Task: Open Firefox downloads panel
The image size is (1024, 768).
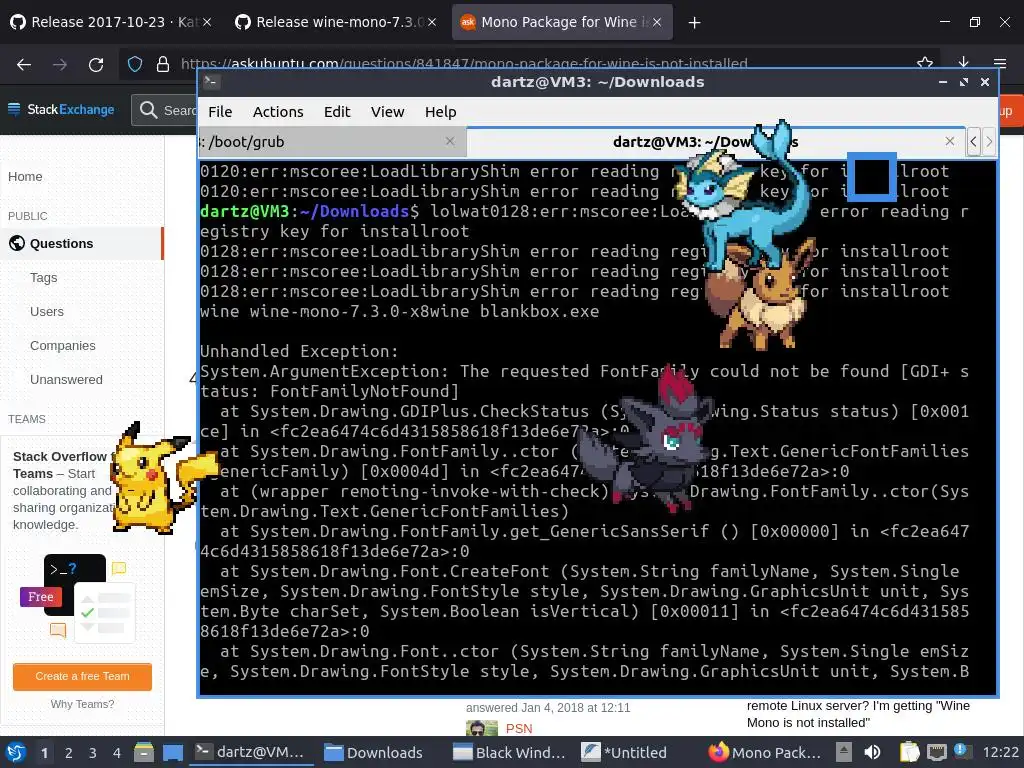Action: [963, 63]
